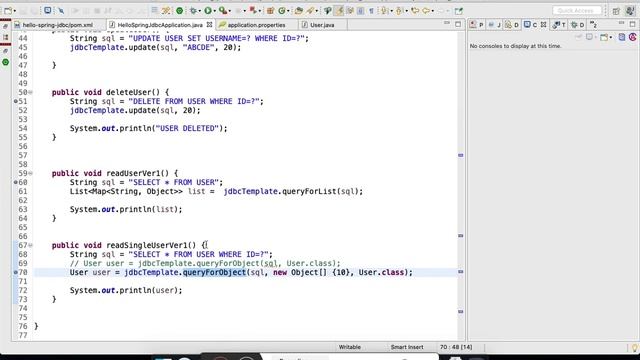640x360 pixels.
Task: Click the Open Type folder icon
Action: point(299,11)
